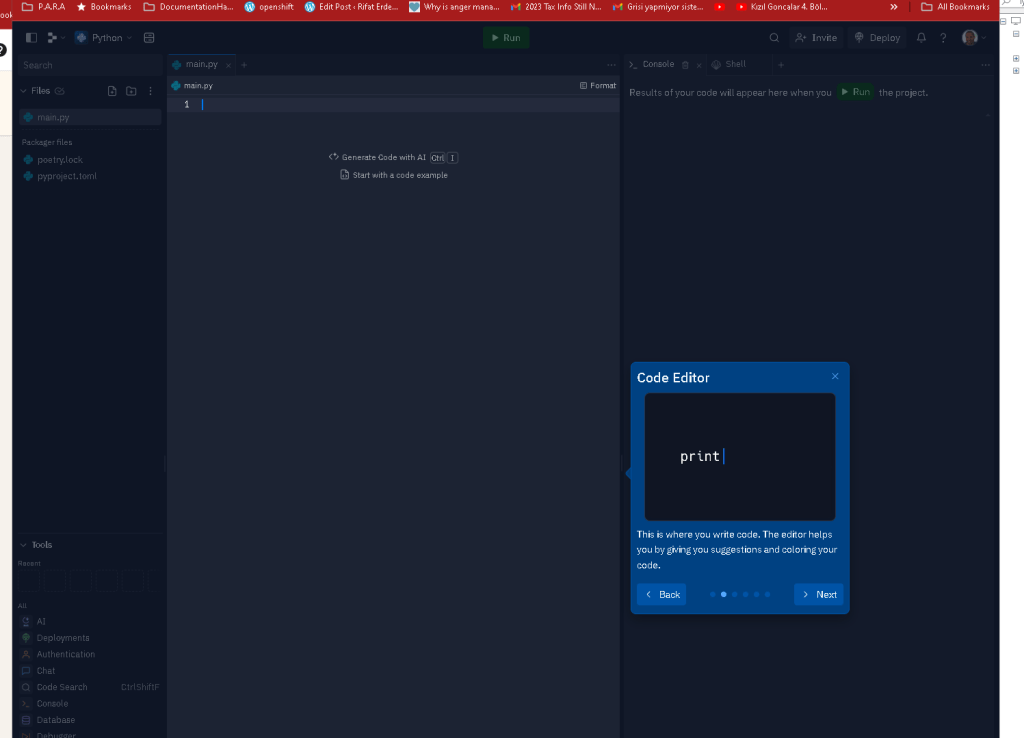Open the console pane three-dot menu

click(985, 65)
